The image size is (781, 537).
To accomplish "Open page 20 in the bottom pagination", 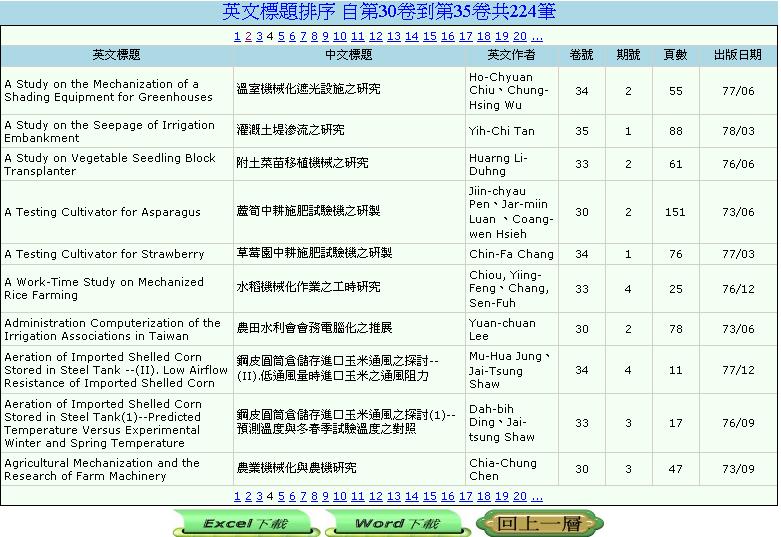I will click(x=520, y=496).
